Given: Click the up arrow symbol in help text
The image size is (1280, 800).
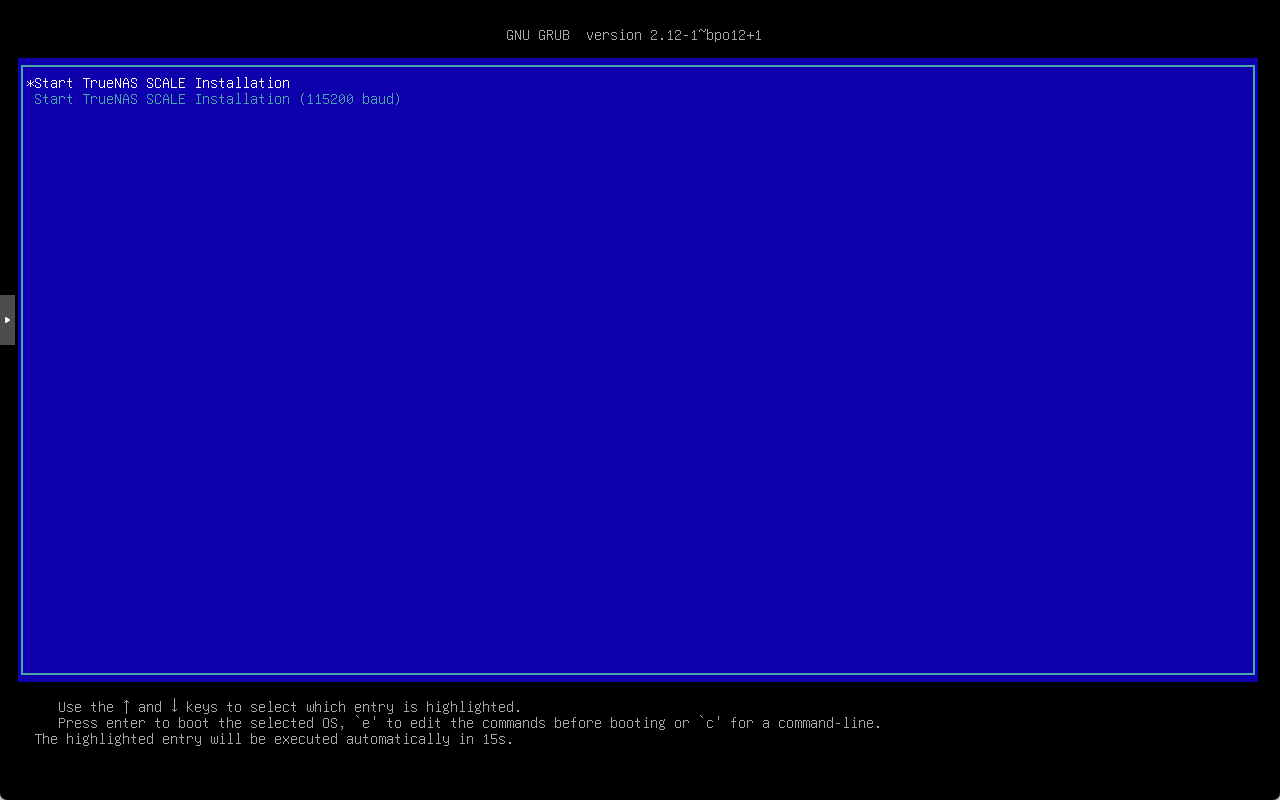Looking at the screenshot, I should point(126,707).
